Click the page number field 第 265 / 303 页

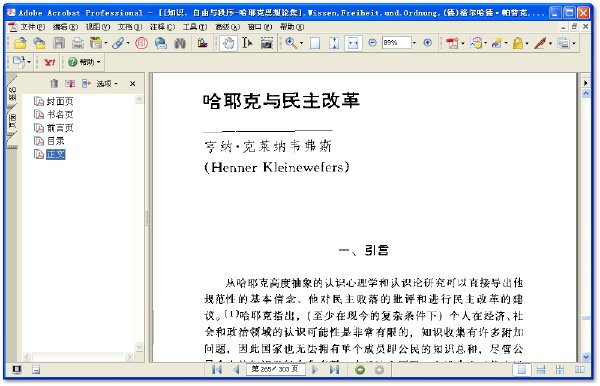276,370
